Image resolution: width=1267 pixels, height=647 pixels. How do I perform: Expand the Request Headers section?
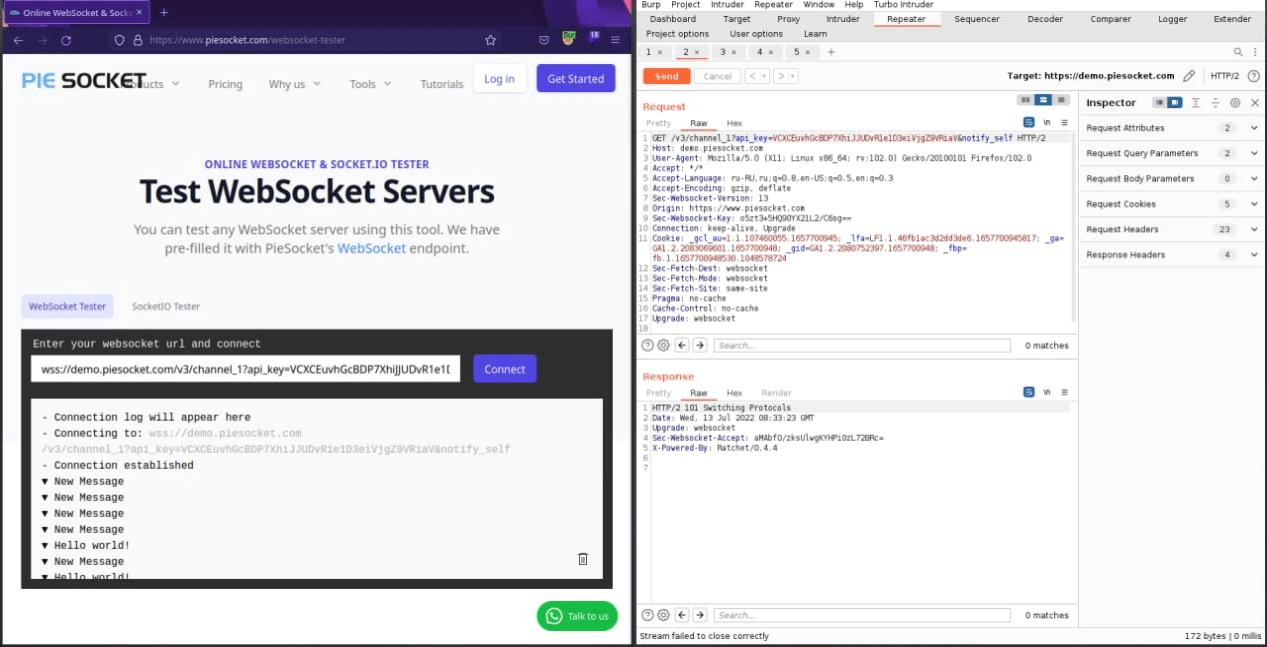(1254, 229)
